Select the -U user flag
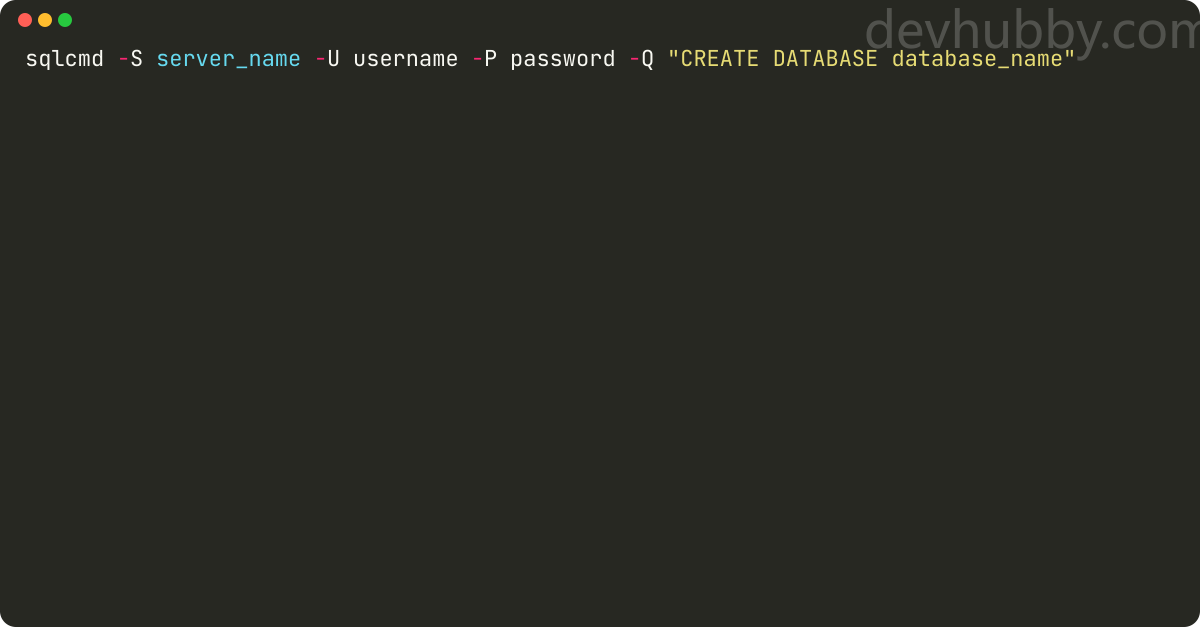 (328, 59)
